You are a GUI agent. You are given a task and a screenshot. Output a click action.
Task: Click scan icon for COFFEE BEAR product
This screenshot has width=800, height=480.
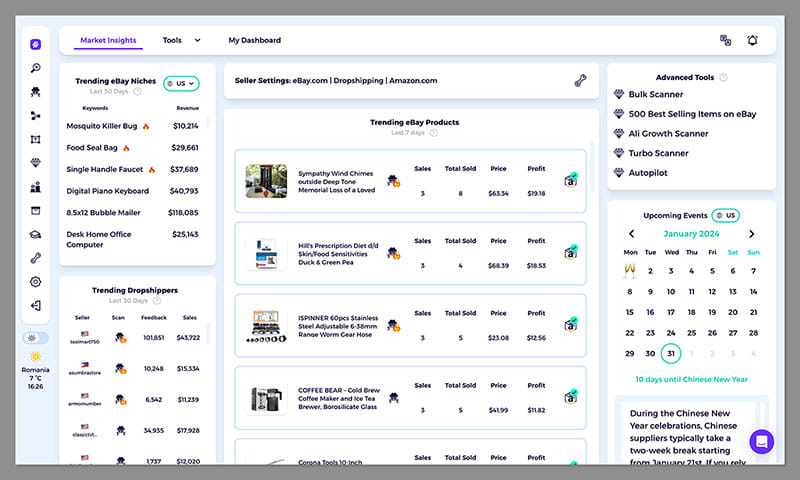(x=393, y=397)
